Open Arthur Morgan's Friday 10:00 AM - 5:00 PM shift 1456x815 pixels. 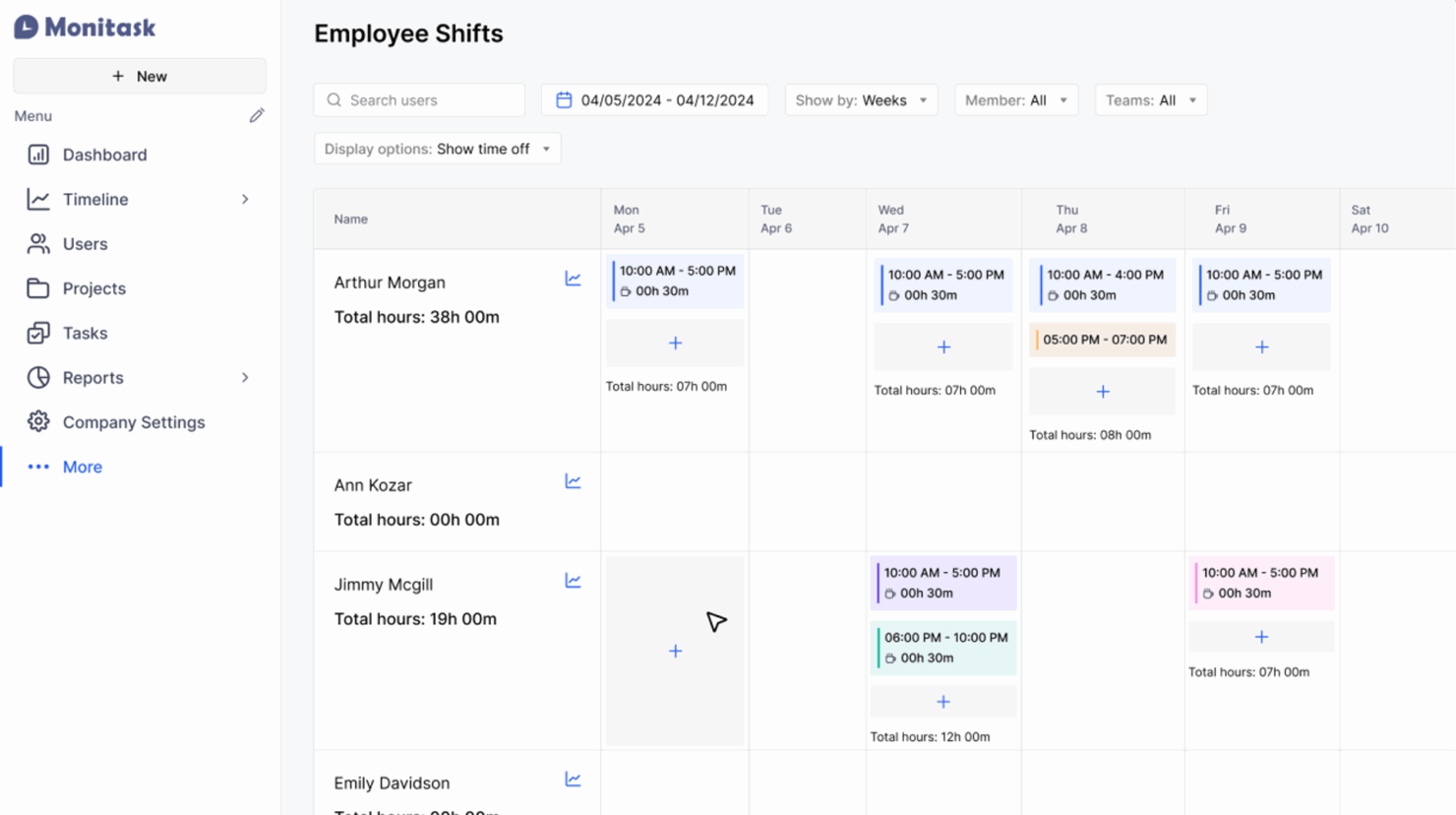(1261, 284)
